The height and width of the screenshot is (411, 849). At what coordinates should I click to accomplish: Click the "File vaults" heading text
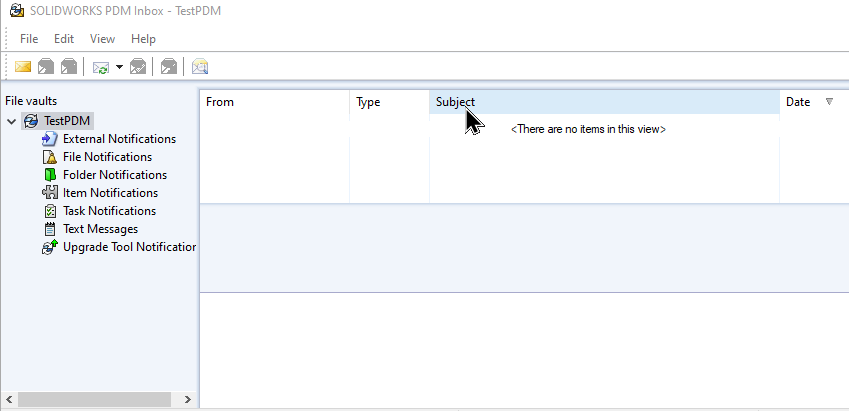point(31,101)
